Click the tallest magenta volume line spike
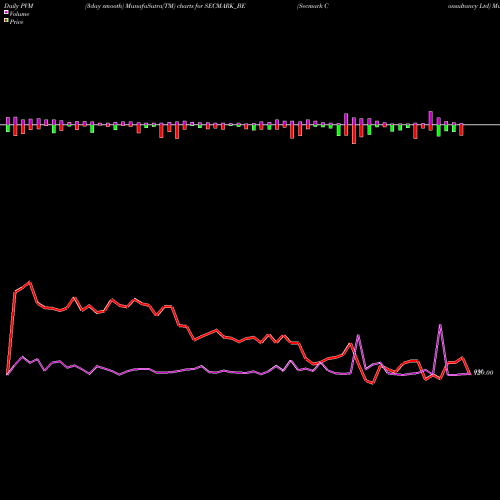This screenshot has height=500, width=500. (440, 325)
